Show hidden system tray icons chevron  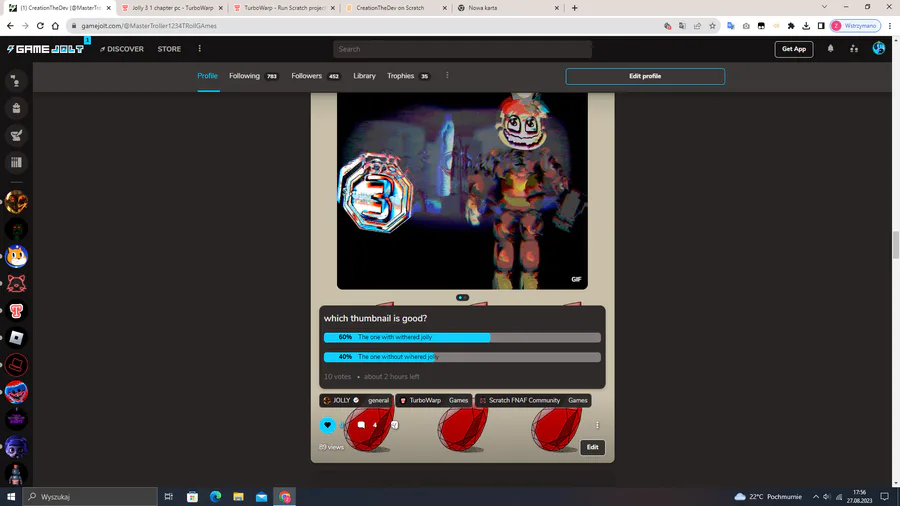coord(816,496)
